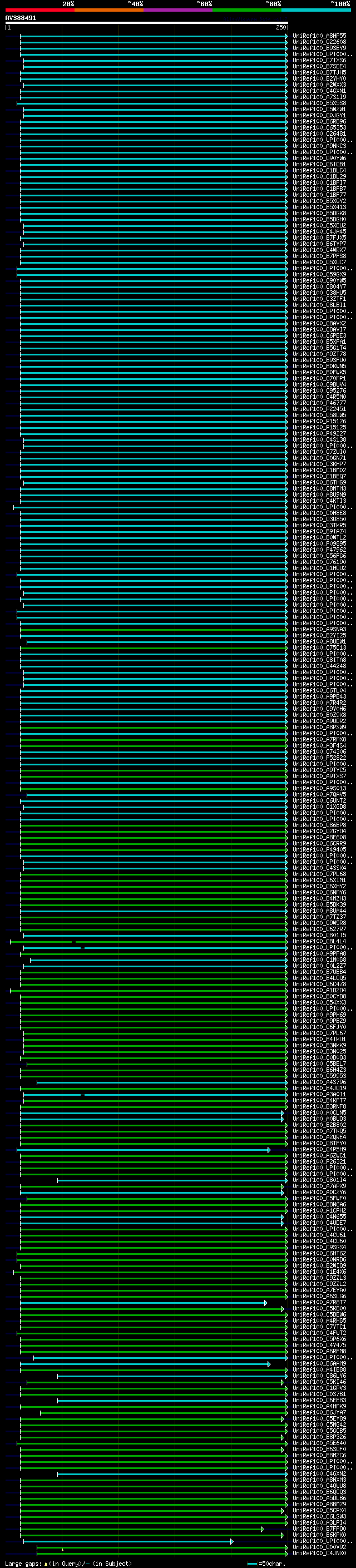Select hit label UniRef100_Q5BEL7
Screen dimensions: 356x1568
[319, 1064]
